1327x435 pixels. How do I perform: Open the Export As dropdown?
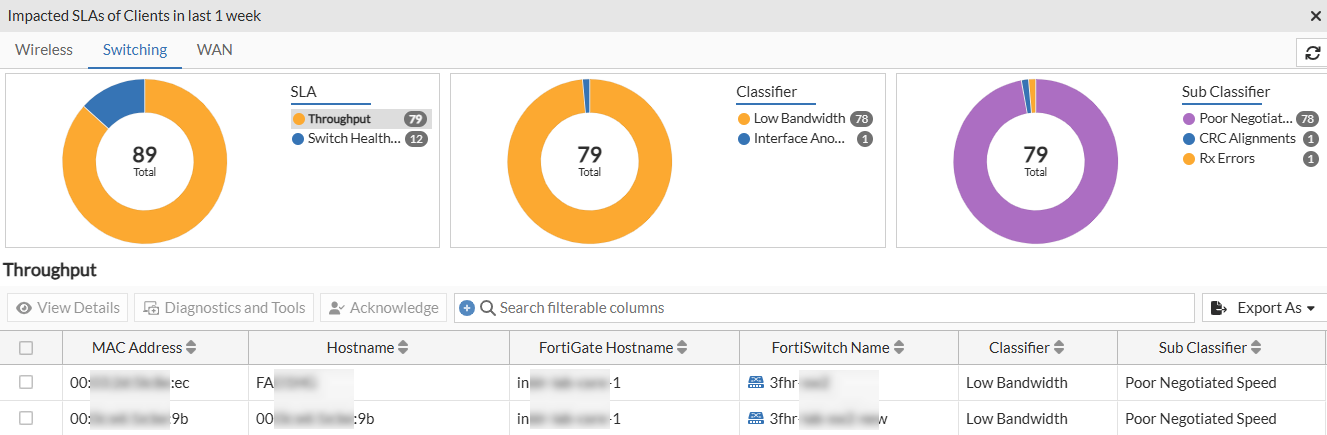pos(1262,308)
